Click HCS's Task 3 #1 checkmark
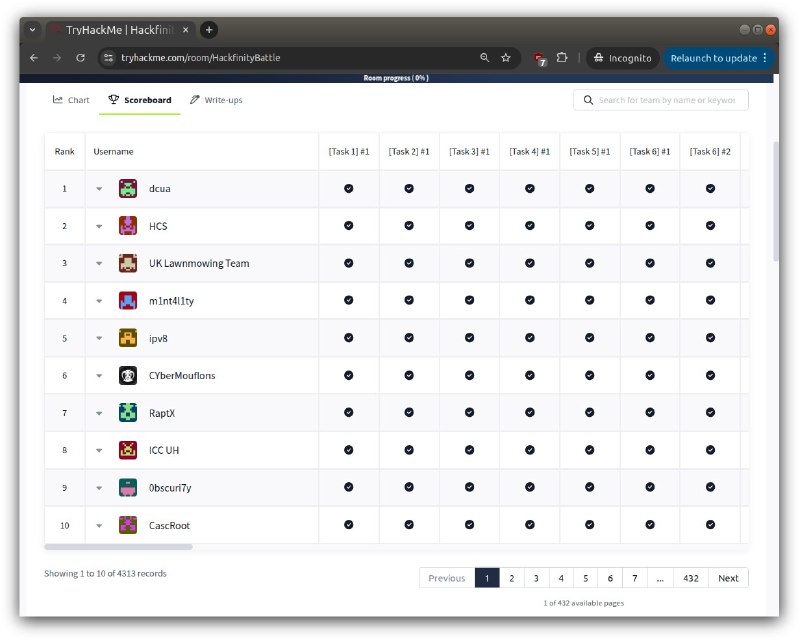The image size is (800, 640). pos(469,226)
